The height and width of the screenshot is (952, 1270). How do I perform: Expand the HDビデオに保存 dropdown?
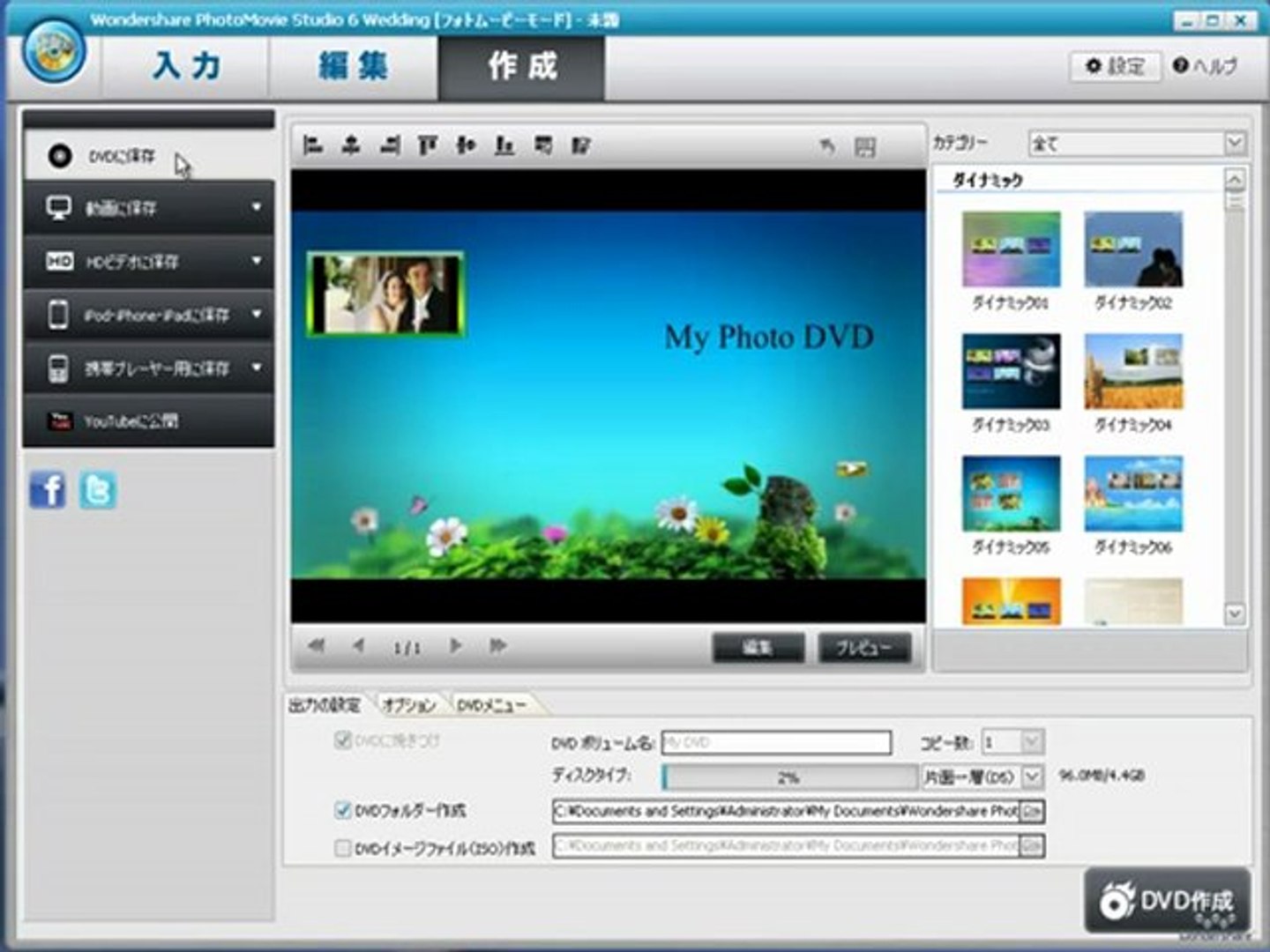coord(257,261)
